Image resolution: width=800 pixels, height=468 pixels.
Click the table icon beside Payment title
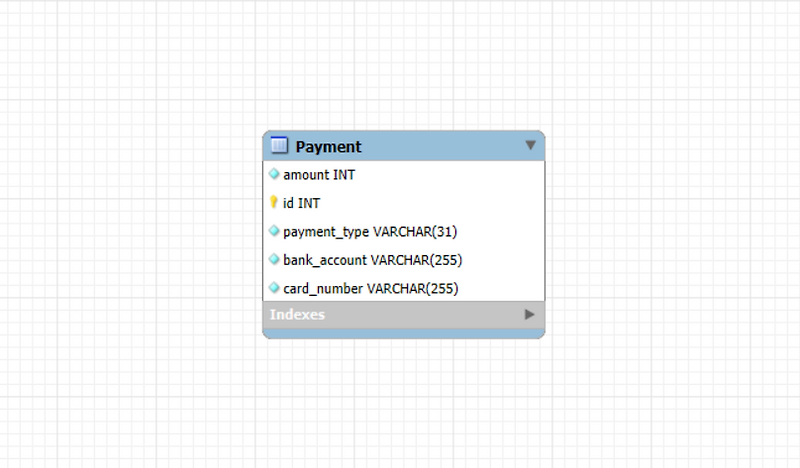coord(279,145)
